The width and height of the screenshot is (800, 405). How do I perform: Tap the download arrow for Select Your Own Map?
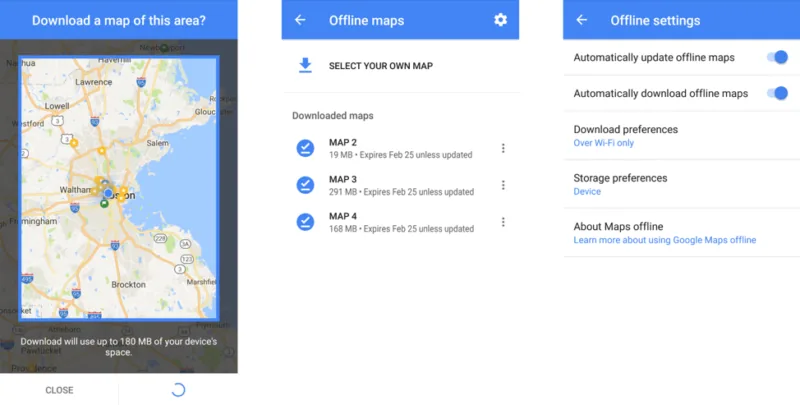[x=305, y=65]
